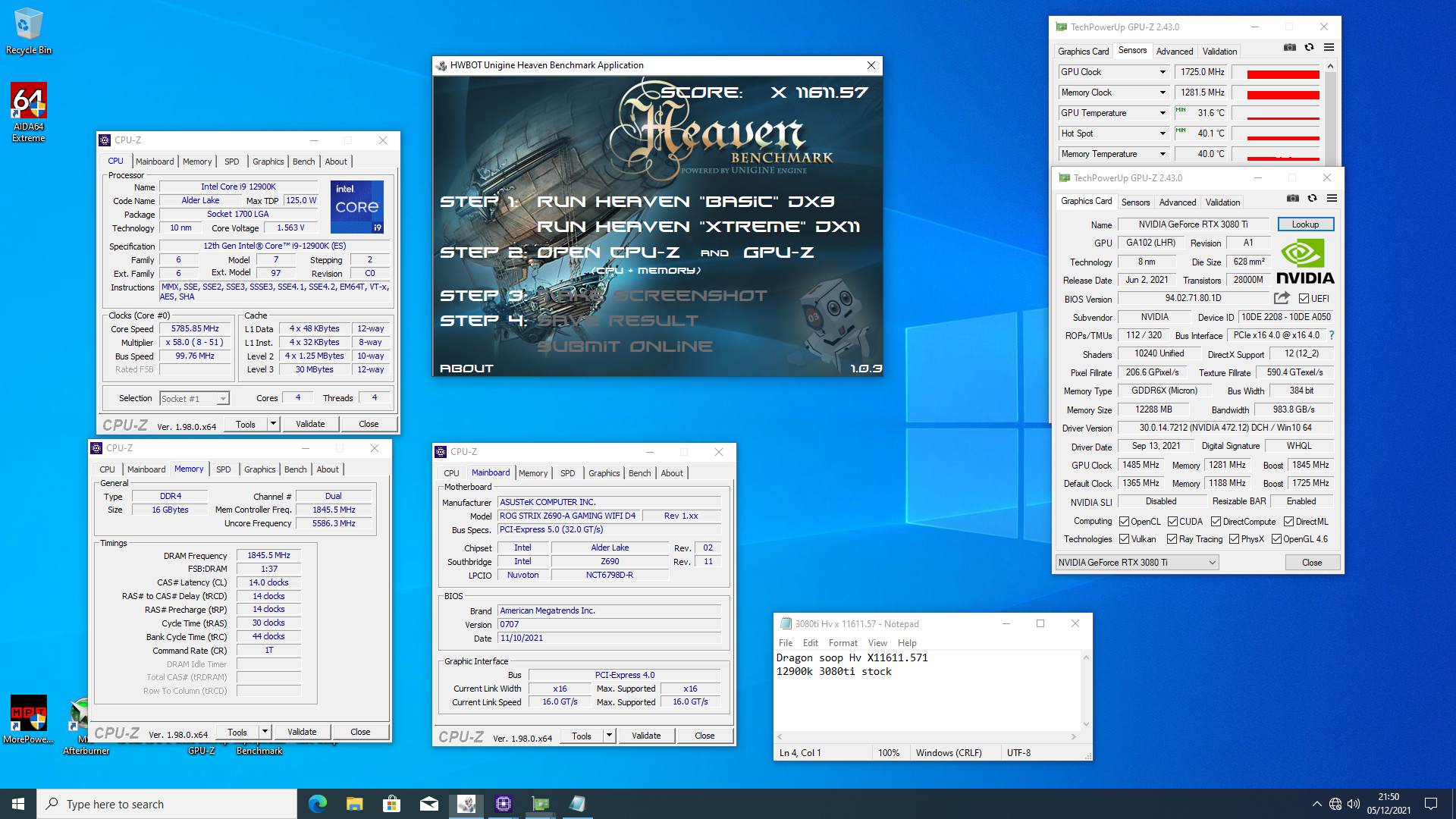Toggle the CUDA checkbox
The image size is (1456, 819).
[x=1172, y=521]
